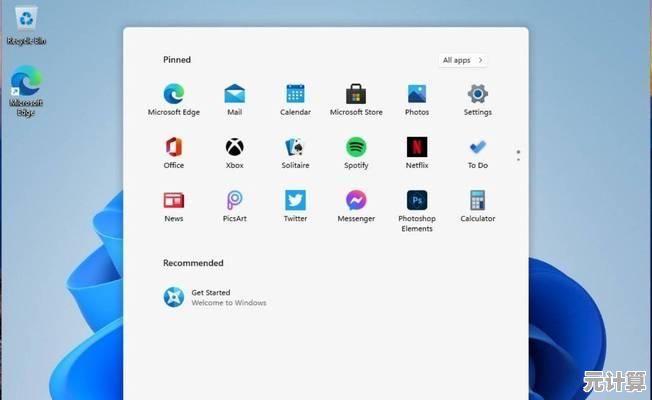Launch the Photos app
The height and width of the screenshot is (400, 652).
(417, 95)
